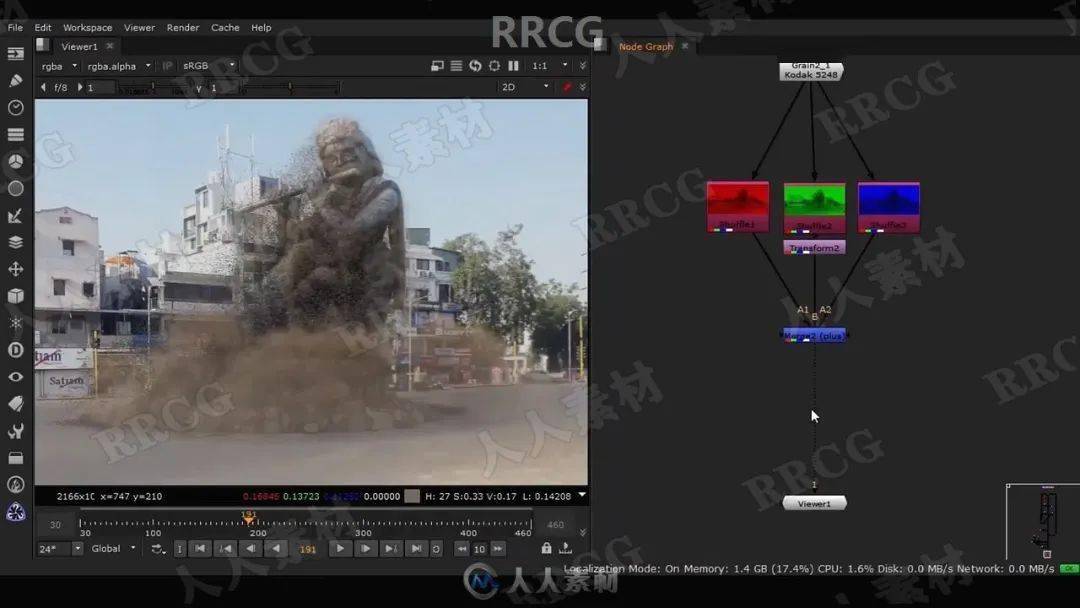
Task: Open the rgba channel dropdown in the viewer
Action: (x=57, y=65)
